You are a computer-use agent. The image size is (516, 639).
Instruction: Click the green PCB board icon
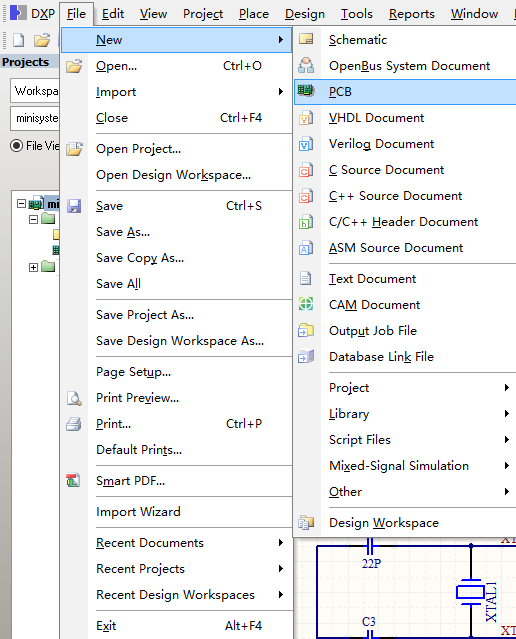click(306, 91)
